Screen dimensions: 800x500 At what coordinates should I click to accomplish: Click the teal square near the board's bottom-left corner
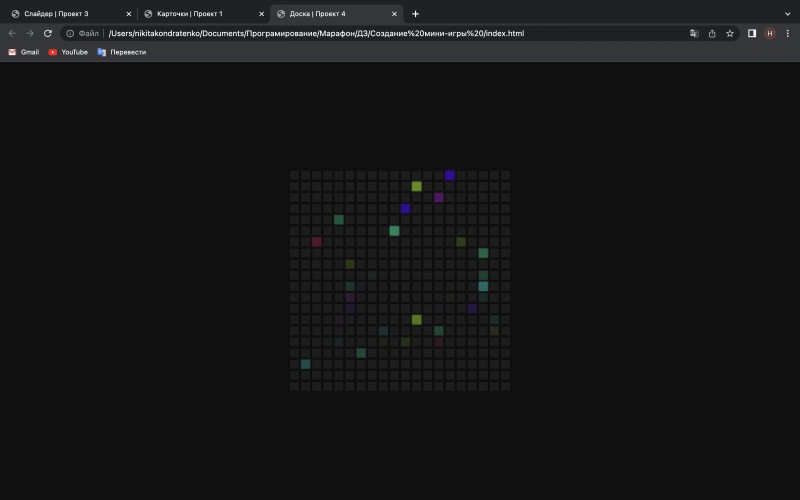(305, 364)
